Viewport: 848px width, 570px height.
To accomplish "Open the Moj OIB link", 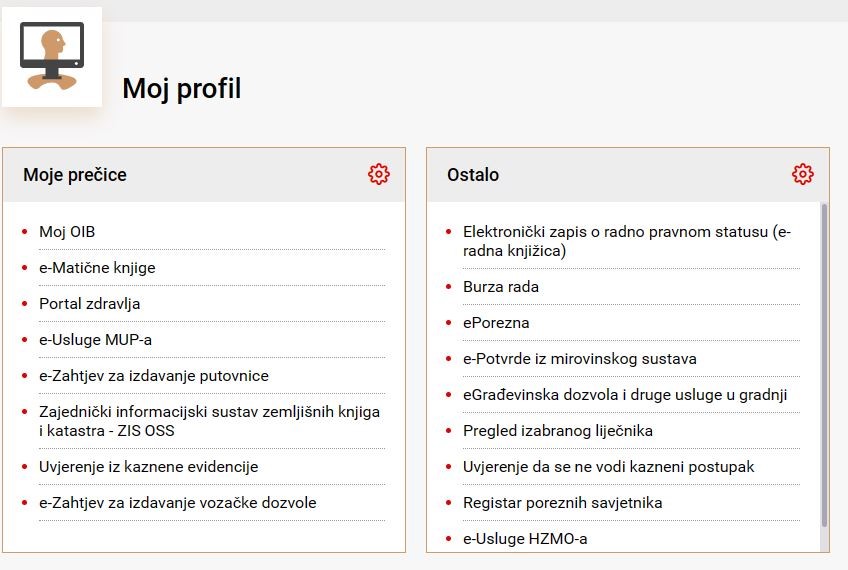I will coord(67,231).
